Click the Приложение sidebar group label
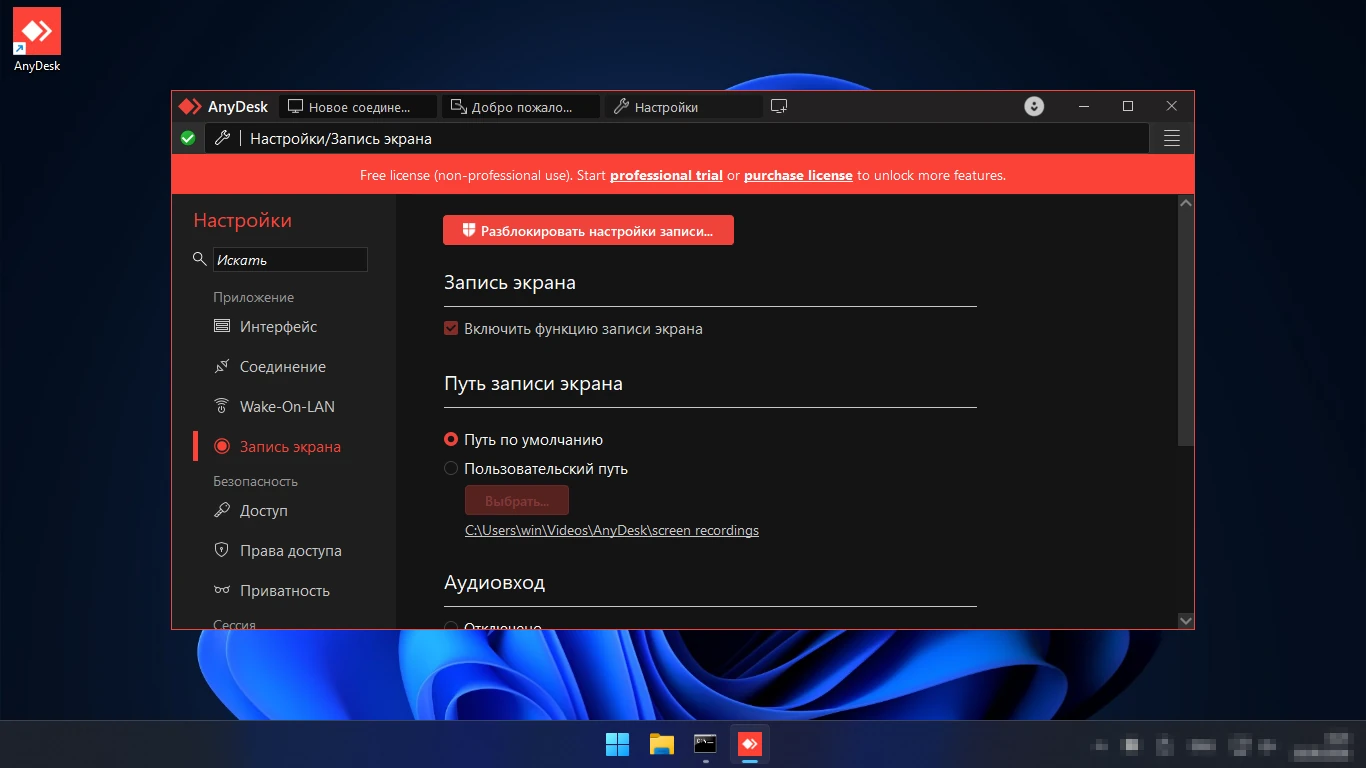Viewport: 1366px width, 768px height. click(x=254, y=297)
